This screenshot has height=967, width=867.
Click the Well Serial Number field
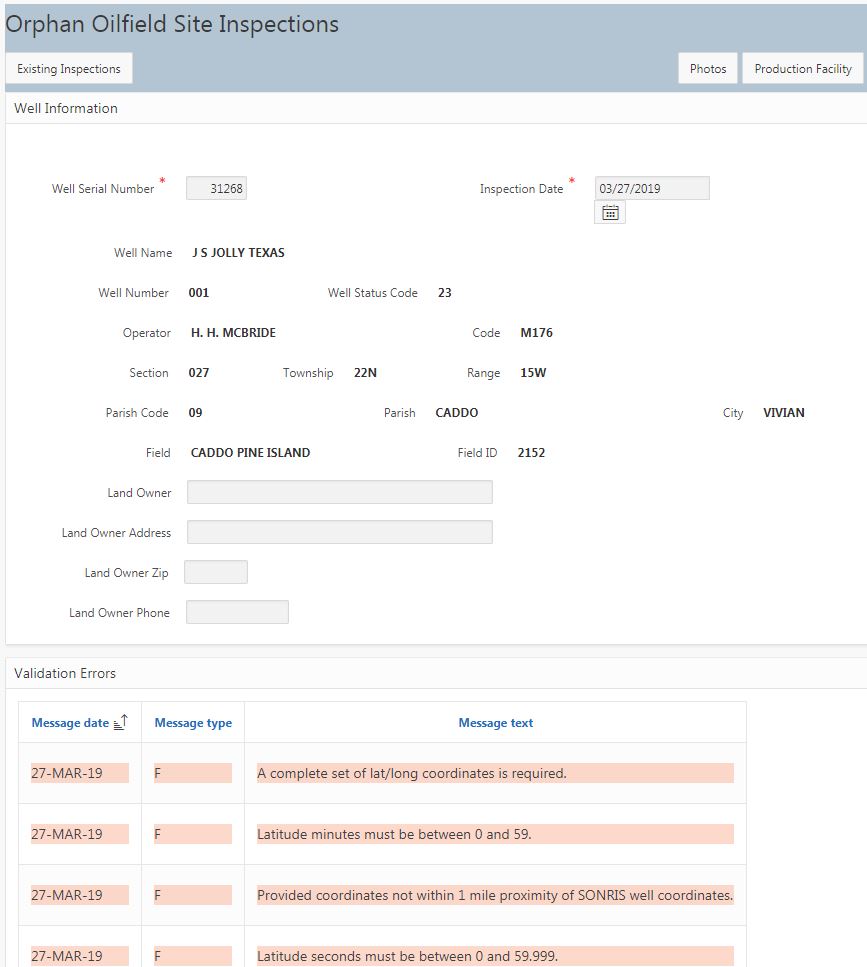pos(216,188)
